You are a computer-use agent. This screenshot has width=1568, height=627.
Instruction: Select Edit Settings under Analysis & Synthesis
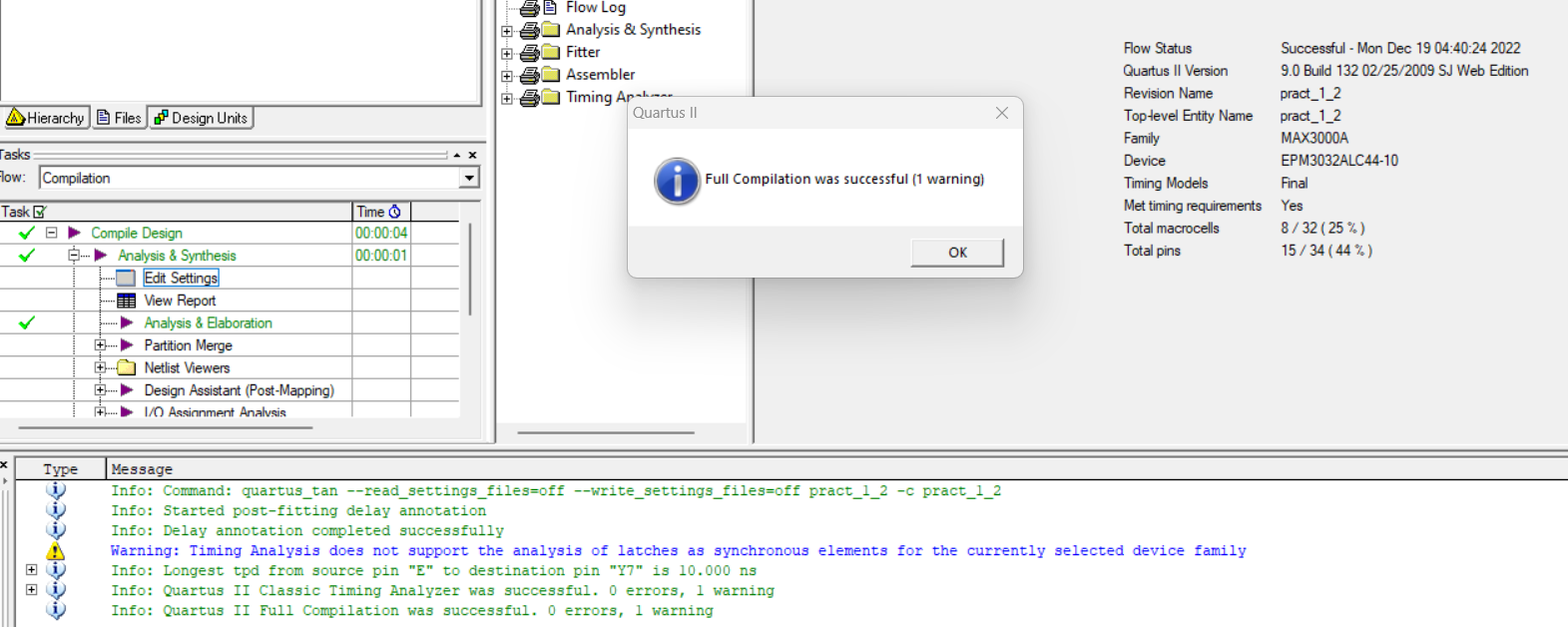181,278
